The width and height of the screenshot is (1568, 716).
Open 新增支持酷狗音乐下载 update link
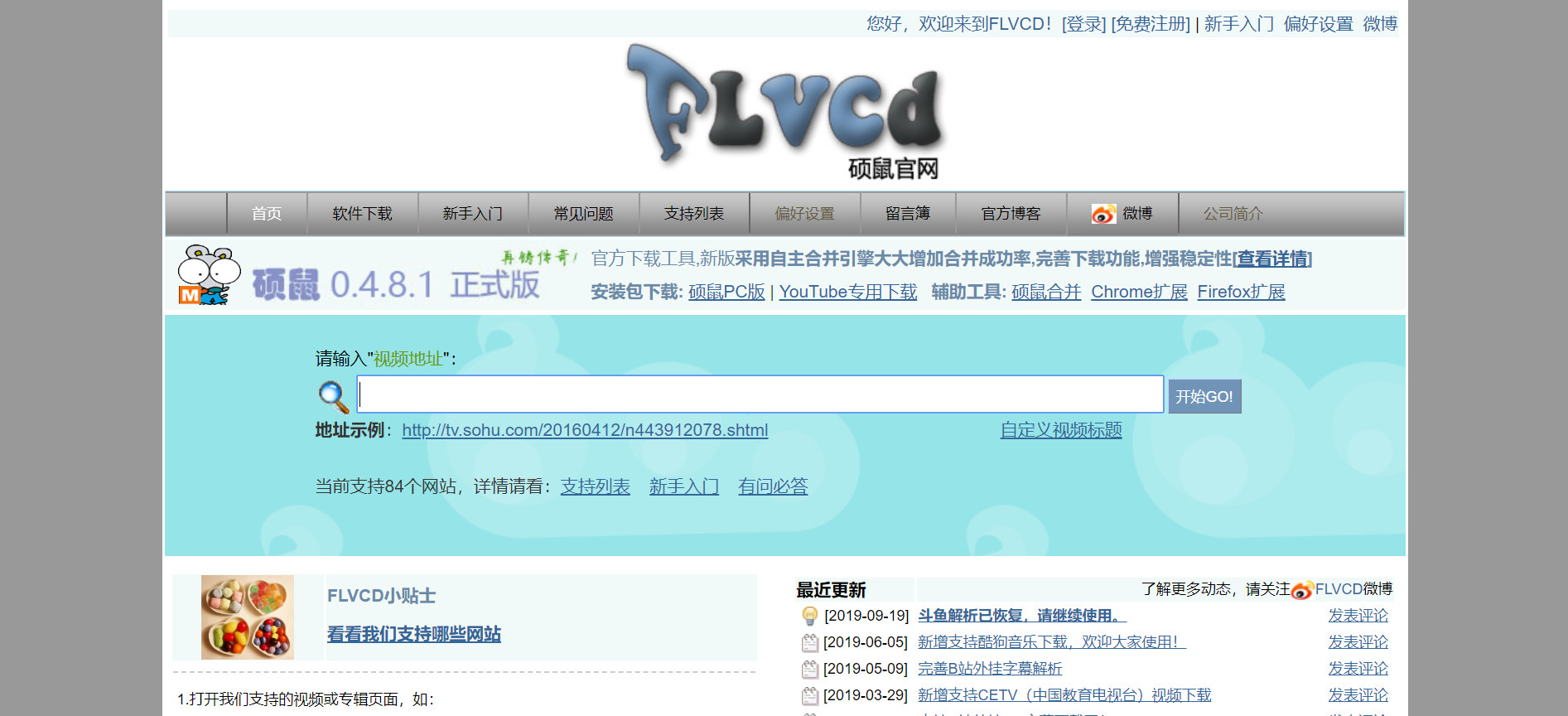1052,642
